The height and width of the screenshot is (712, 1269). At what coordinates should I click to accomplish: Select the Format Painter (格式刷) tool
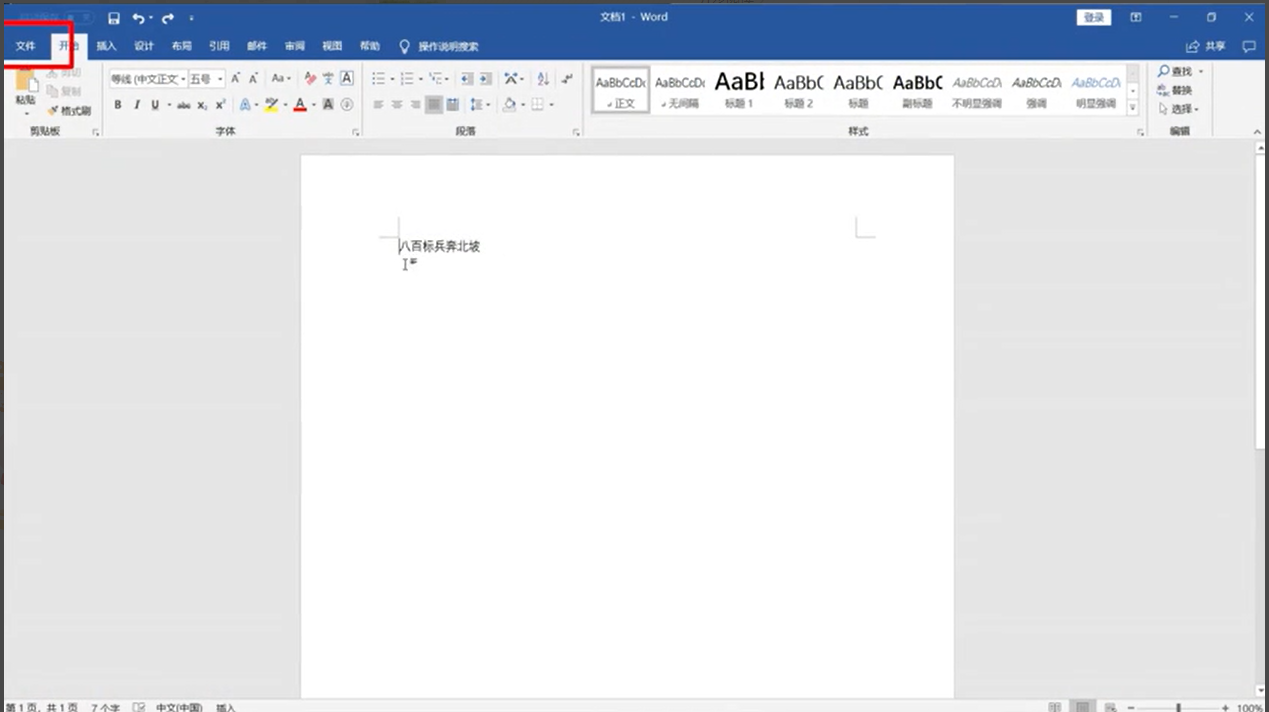[70, 111]
